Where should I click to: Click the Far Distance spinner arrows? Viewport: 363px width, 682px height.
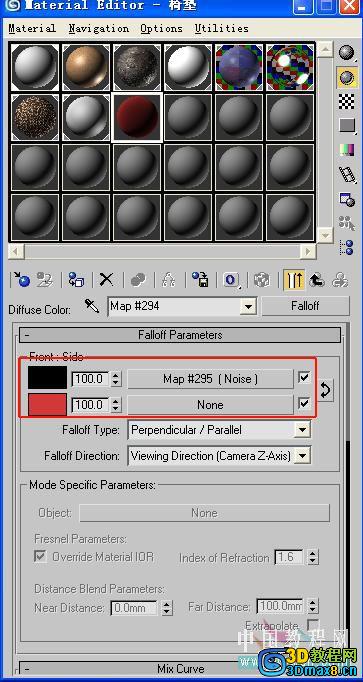coord(313,606)
